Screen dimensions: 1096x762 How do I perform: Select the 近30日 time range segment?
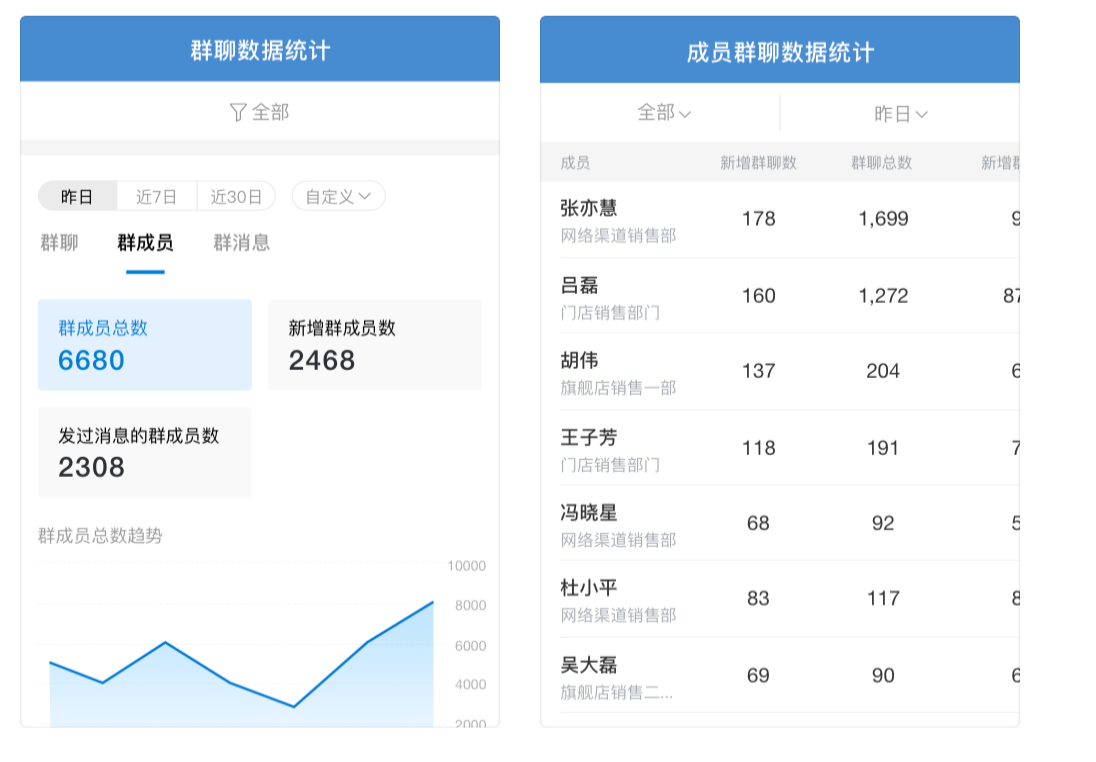236,196
